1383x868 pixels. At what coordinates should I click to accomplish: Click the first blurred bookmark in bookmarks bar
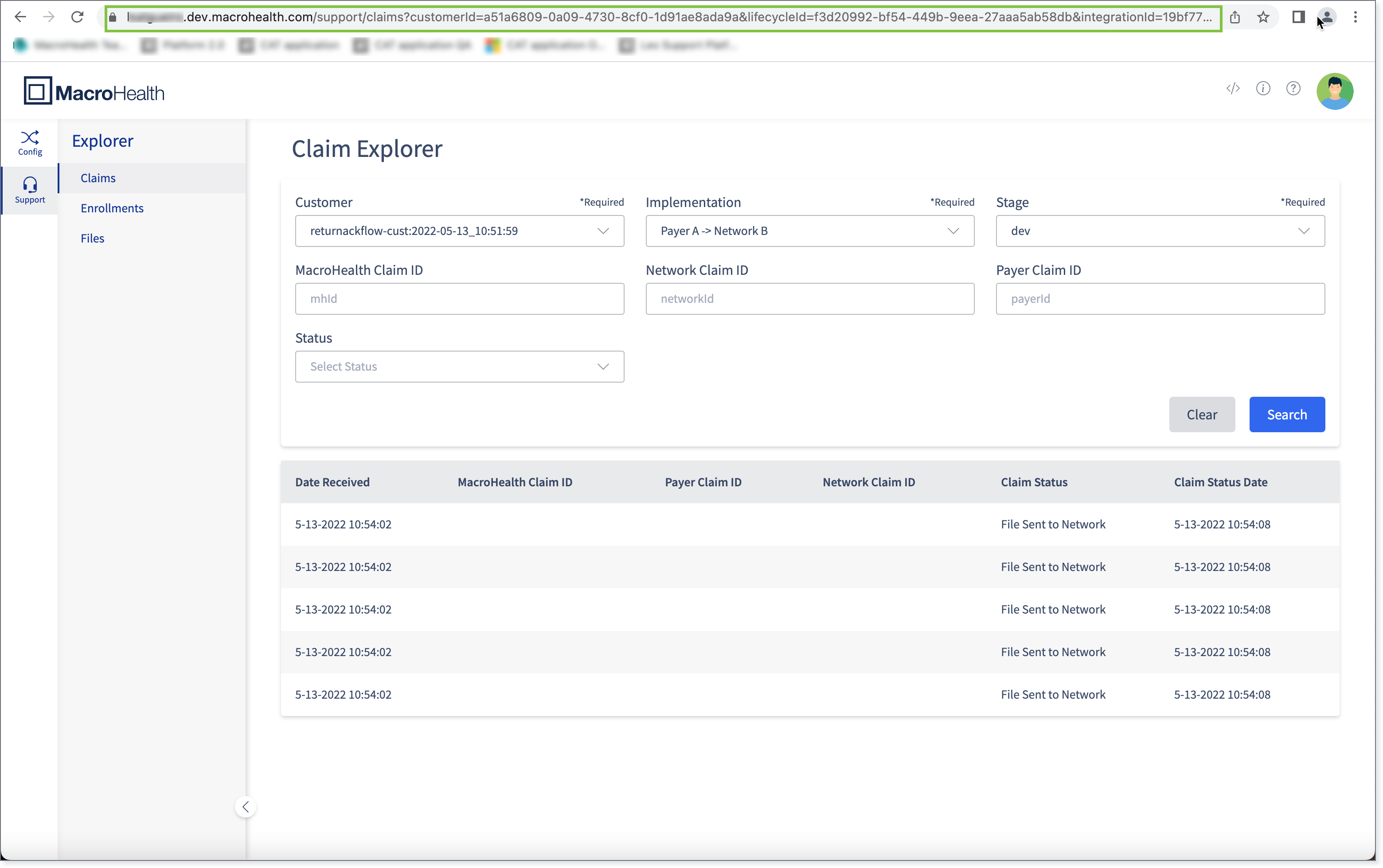click(x=70, y=45)
